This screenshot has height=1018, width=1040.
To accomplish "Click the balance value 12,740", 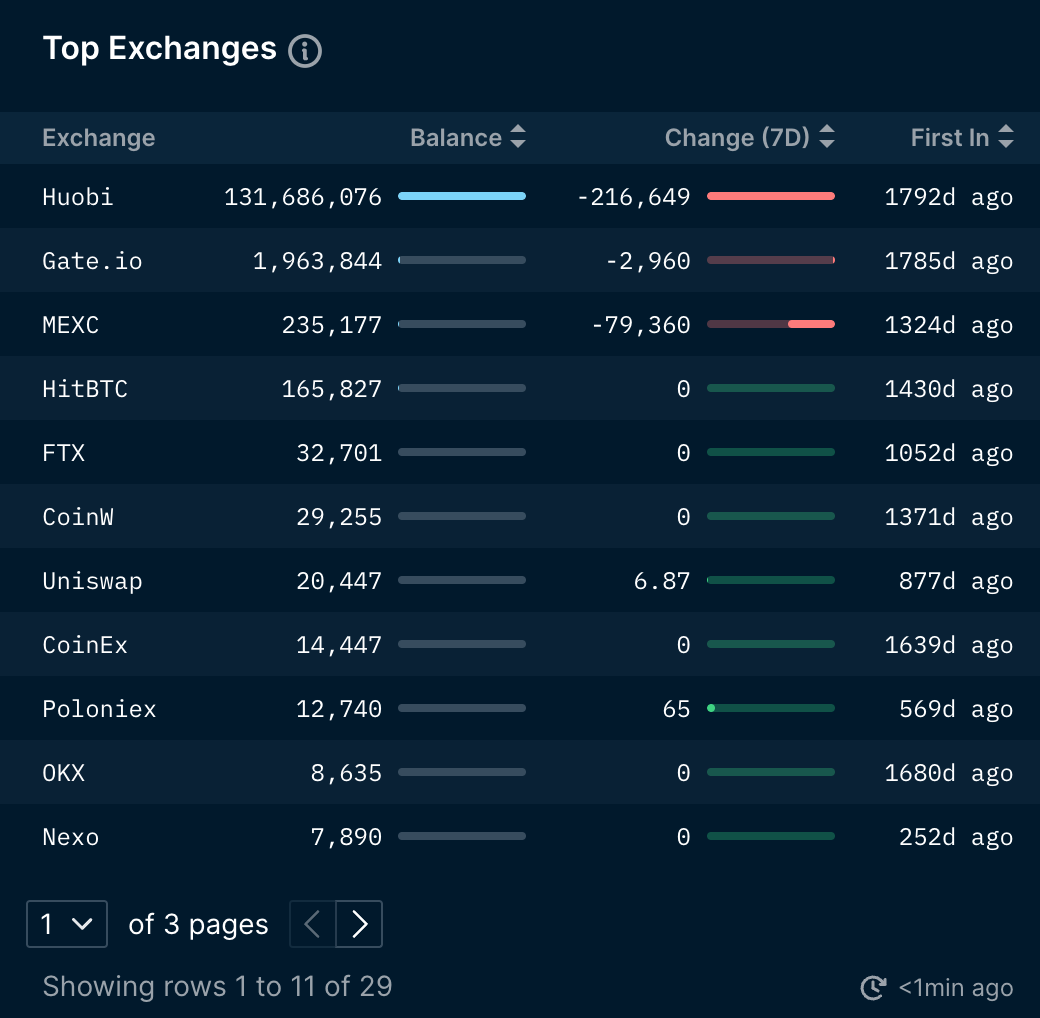I will coord(339,709).
